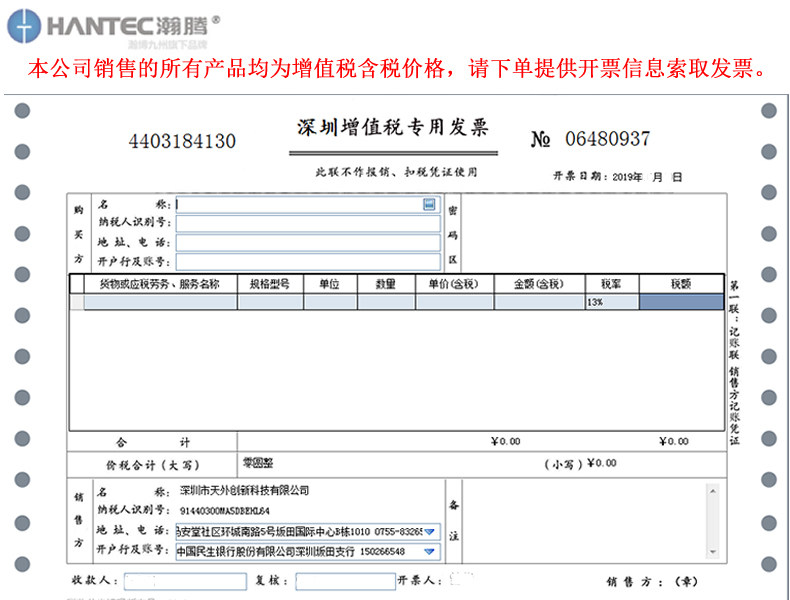Screen dimensions: 790x600
Task: Click the 数量 column header
Action: [x=386, y=284]
